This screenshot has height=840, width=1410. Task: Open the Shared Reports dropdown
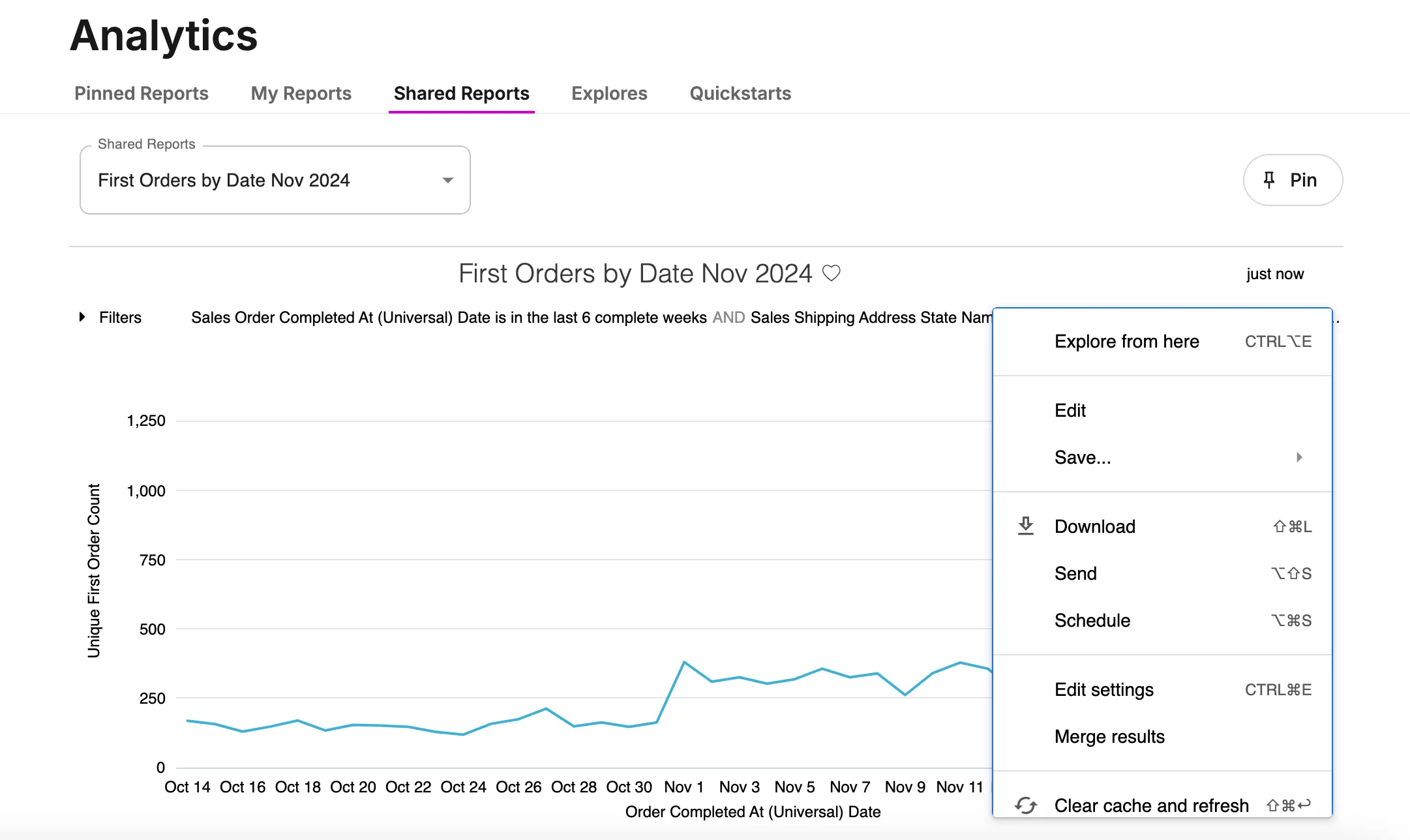(275, 180)
